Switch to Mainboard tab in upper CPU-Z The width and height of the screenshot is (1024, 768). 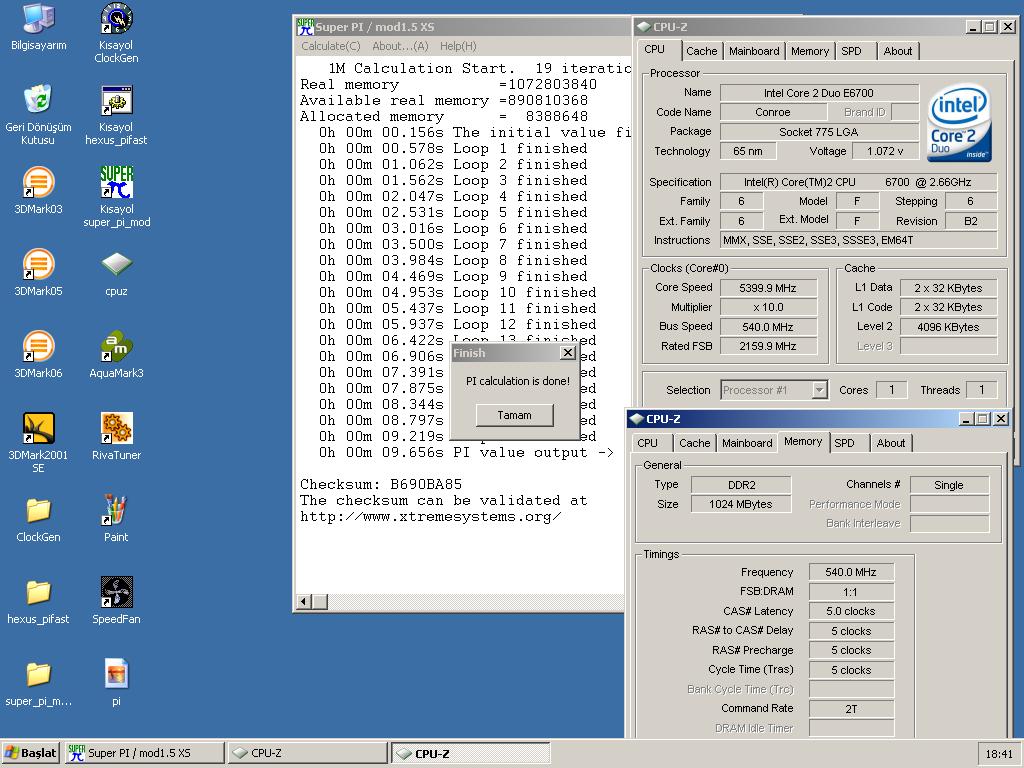pyautogui.click(x=754, y=51)
